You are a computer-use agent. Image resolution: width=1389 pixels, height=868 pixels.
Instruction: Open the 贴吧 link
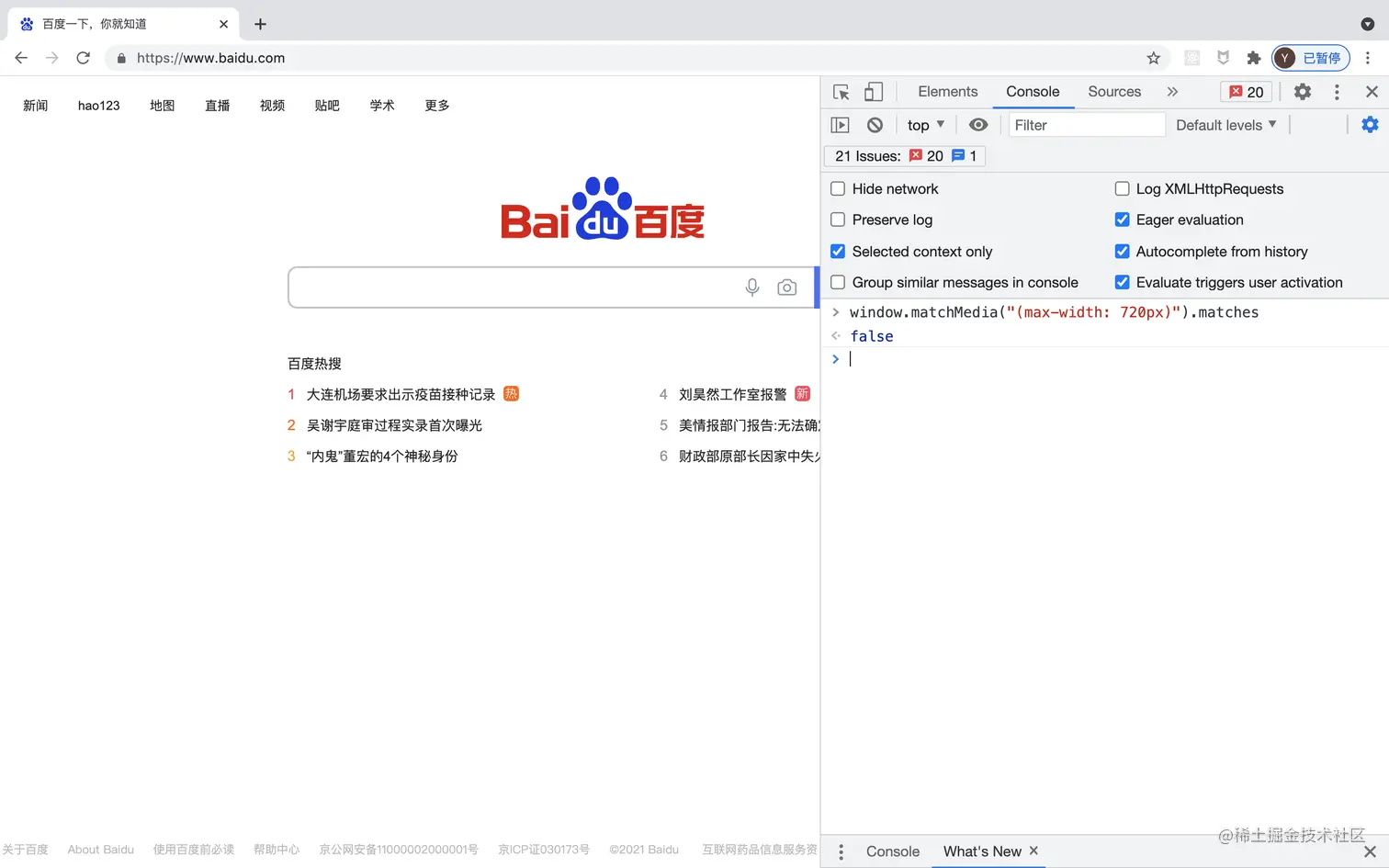pyautogui.click(x=327, y=106)
